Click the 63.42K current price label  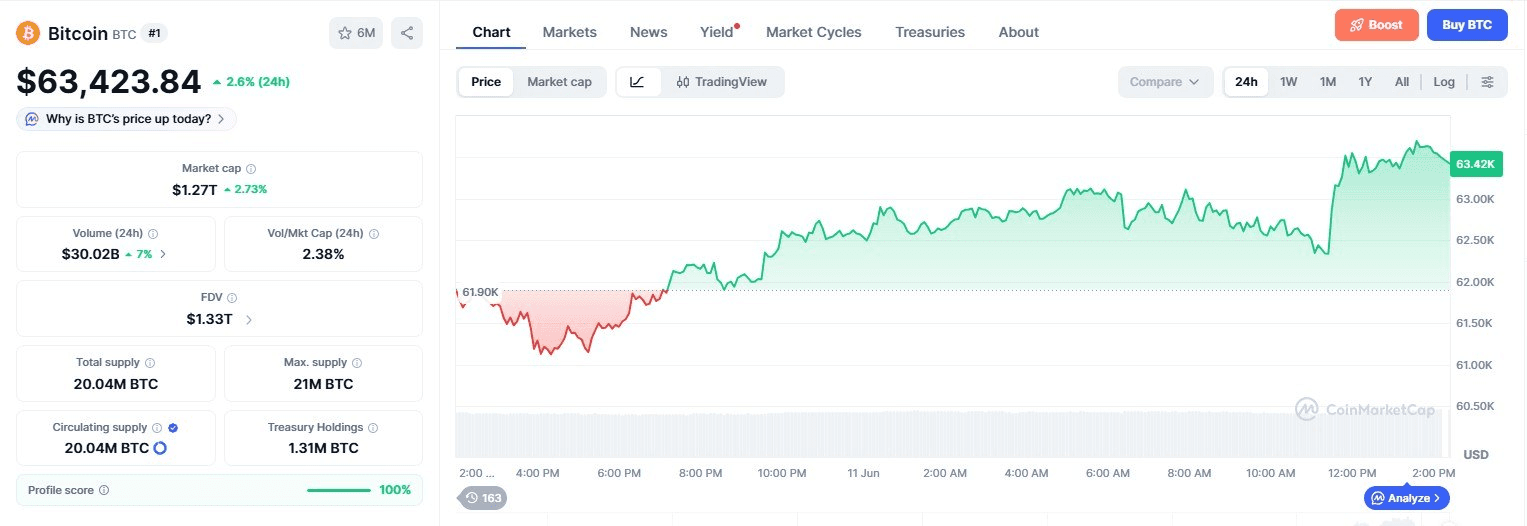[x=1476, y=164]
